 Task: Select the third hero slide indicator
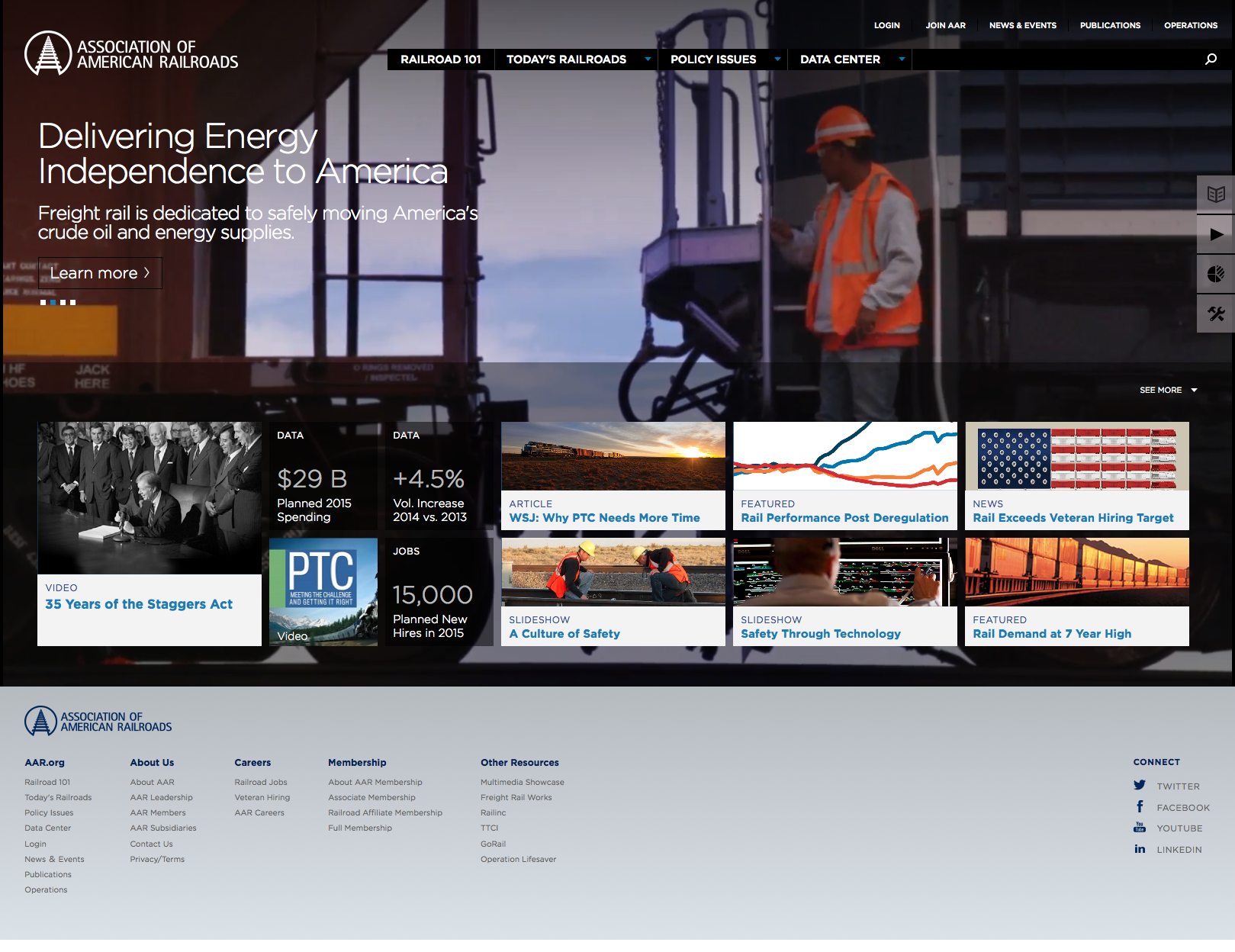pos(63,303)
